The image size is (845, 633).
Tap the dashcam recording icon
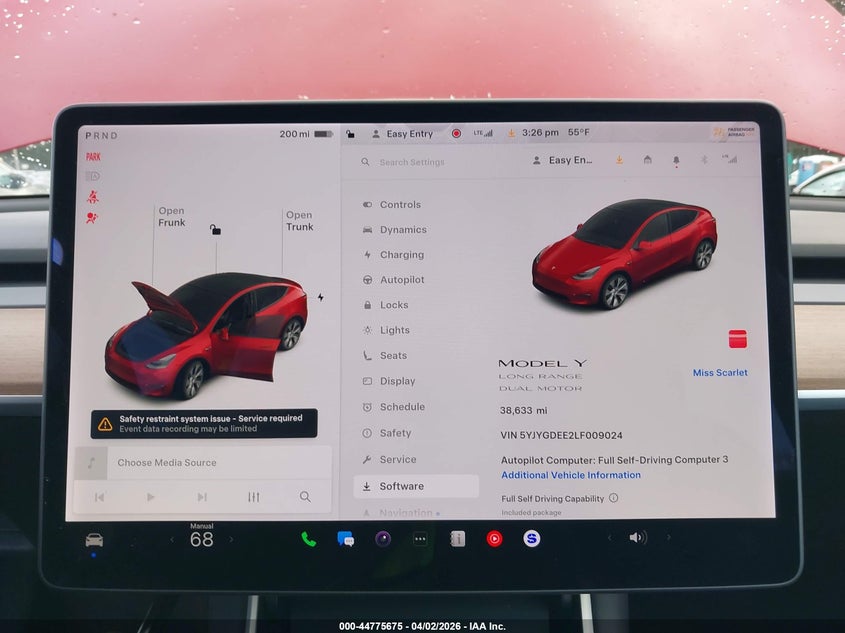(x=456, y=134)
